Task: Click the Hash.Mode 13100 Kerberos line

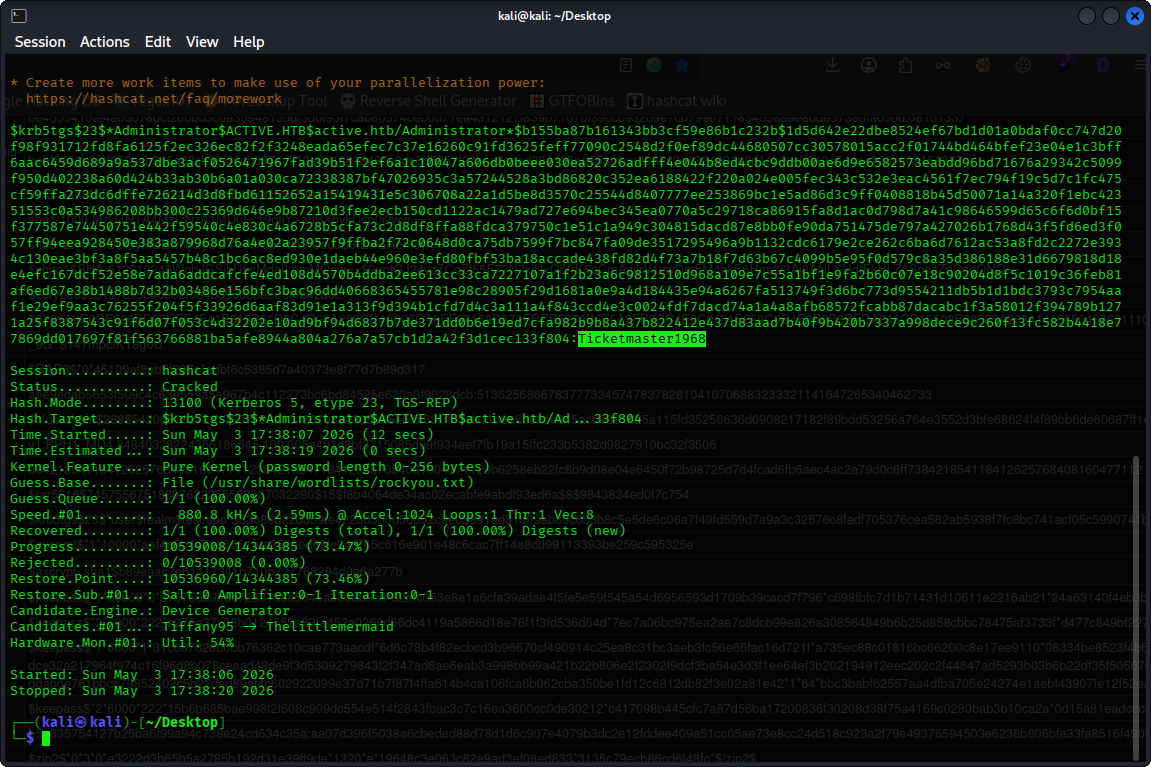Action: click(x=233, y=402)
